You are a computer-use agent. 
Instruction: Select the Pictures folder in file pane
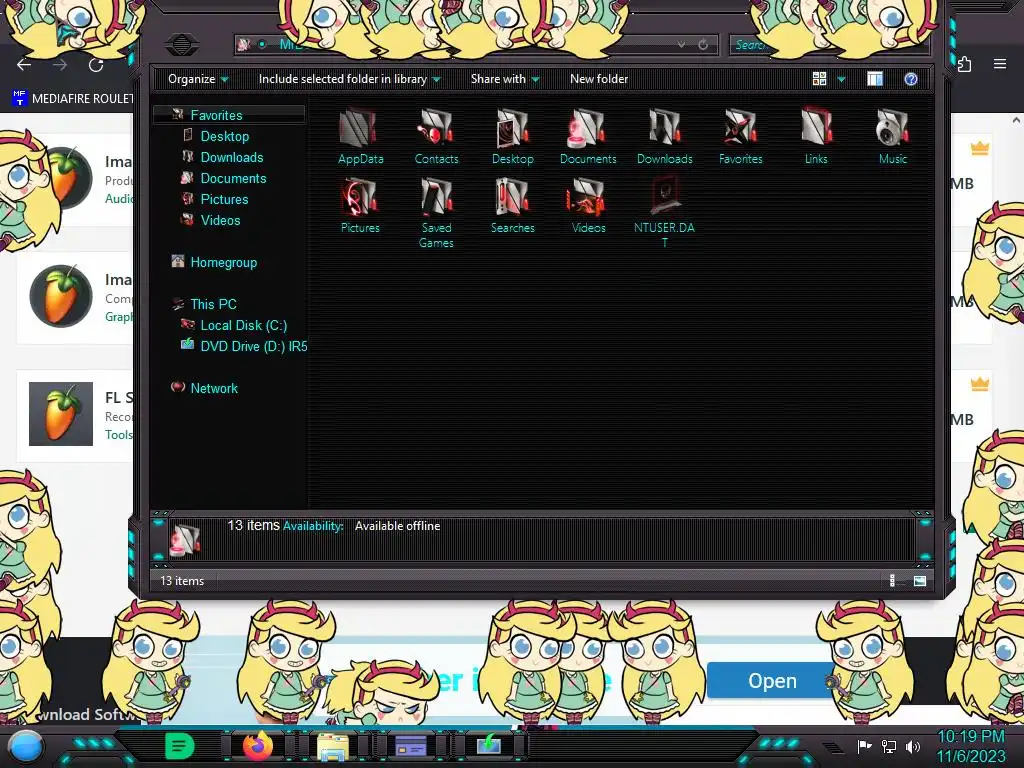(x=360, y=206)
